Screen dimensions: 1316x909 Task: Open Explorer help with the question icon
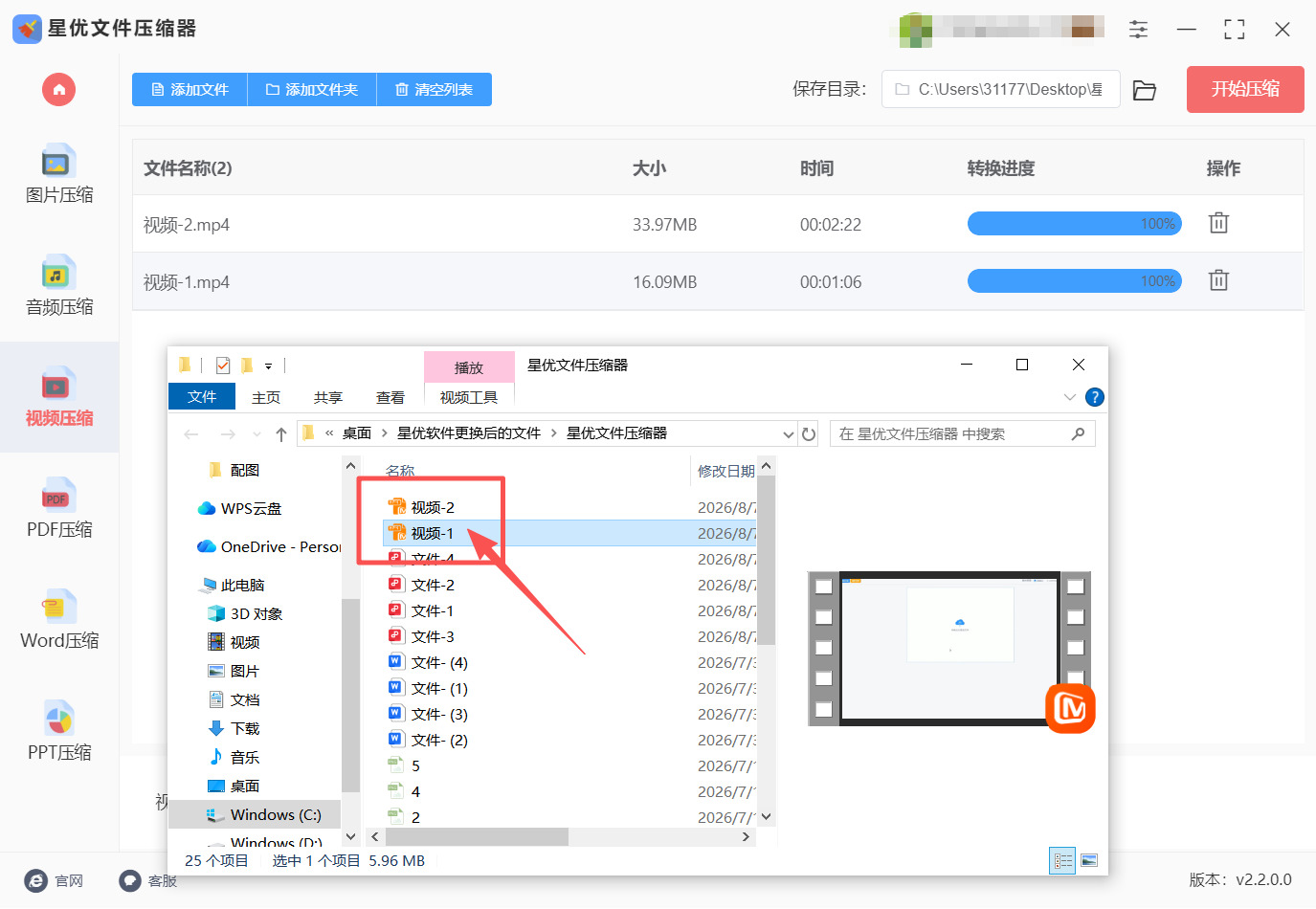pyautogui.click(x=1095, y=397)
